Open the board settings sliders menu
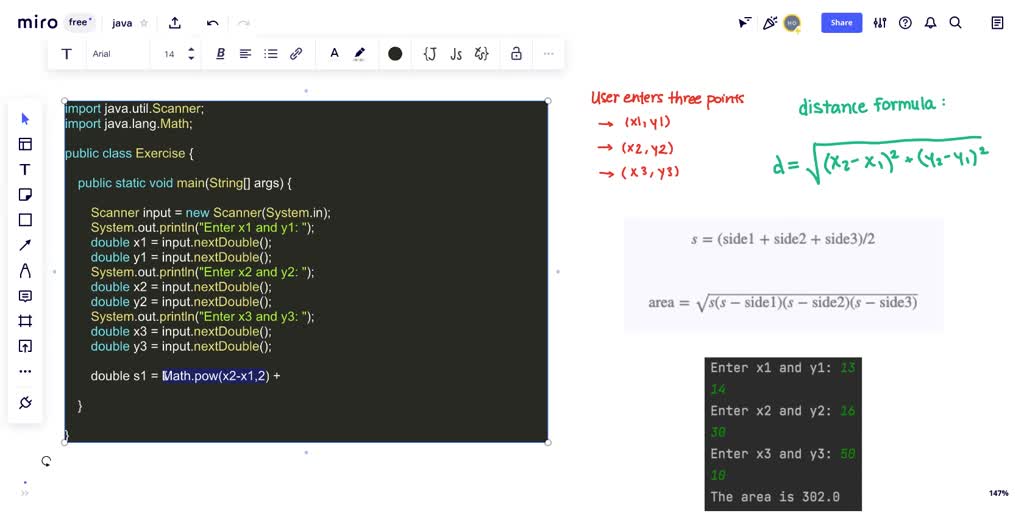Screen dimensions: 1024x516 point(880,23)
